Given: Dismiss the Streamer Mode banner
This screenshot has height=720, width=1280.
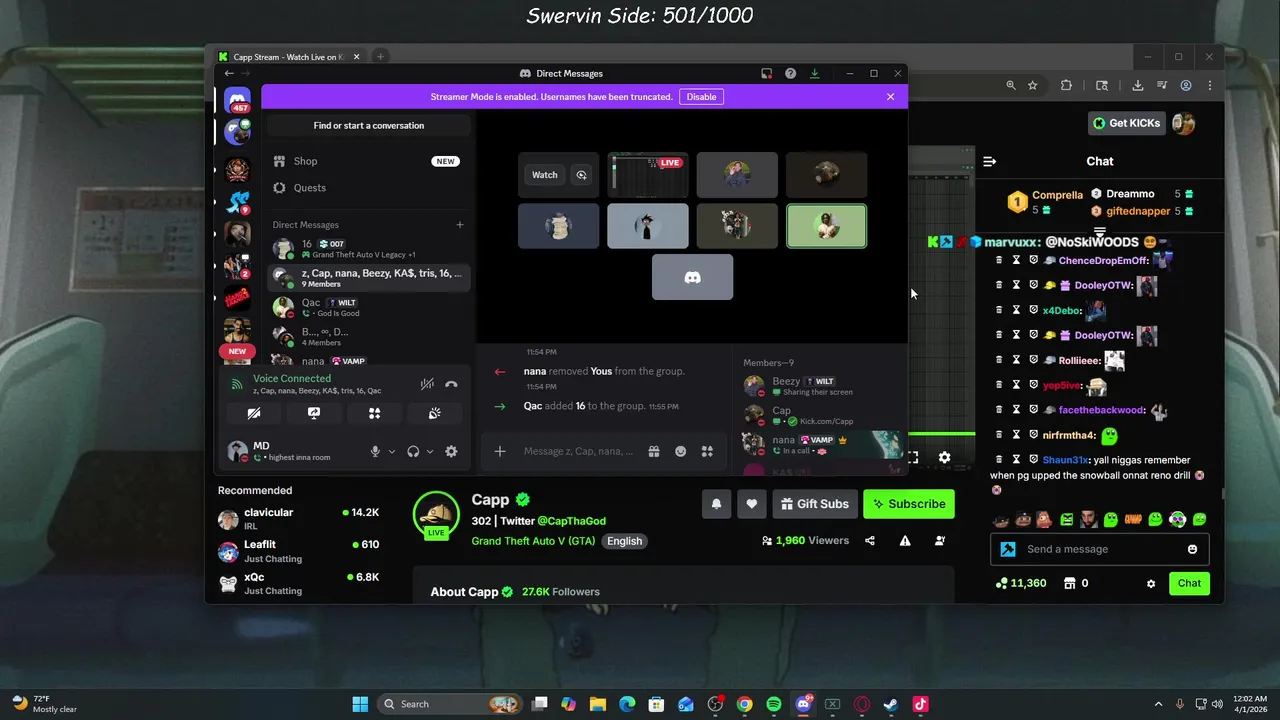Looking at the screenshot, I should (x=890, y=97).
